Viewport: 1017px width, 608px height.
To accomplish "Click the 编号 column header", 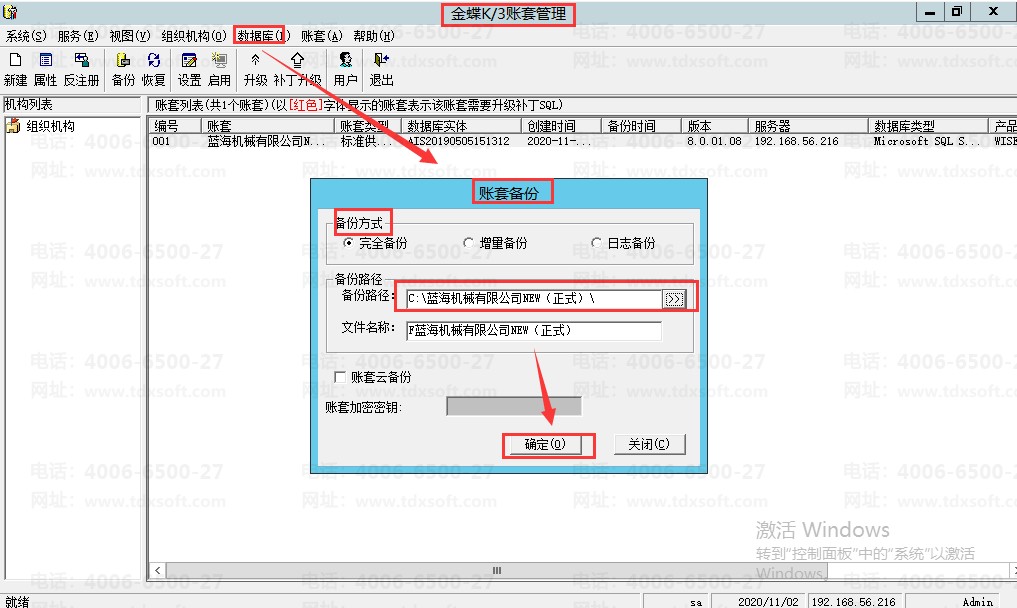I will coord(175,126).
